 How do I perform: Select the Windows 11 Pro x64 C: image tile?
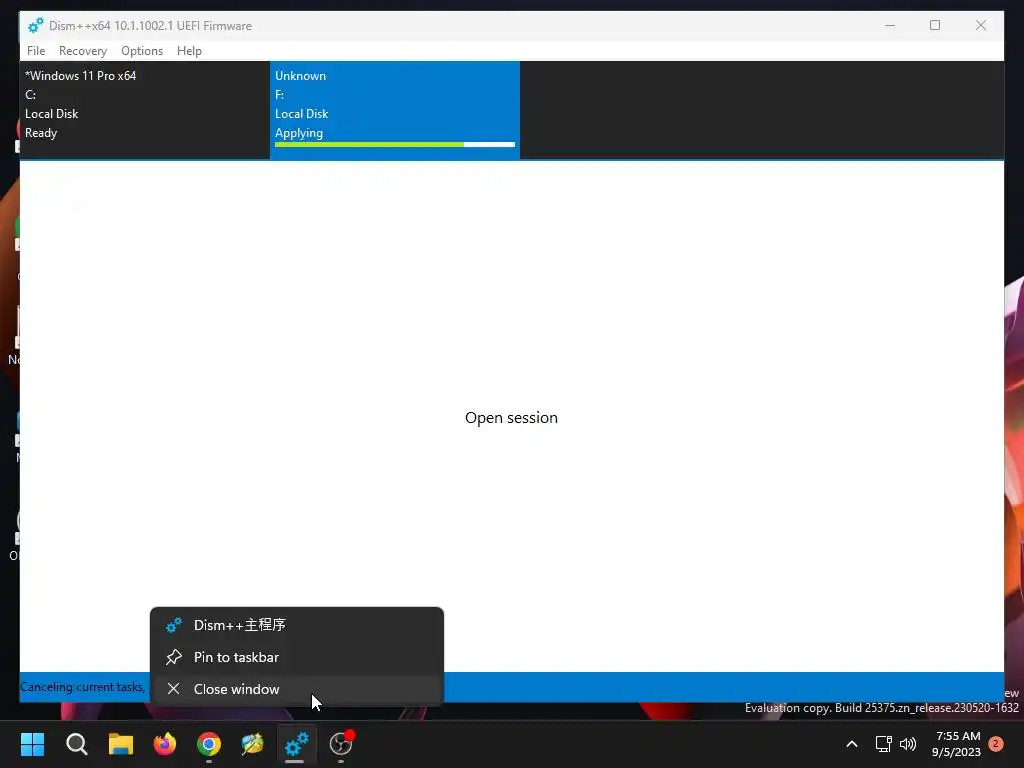[x=144, y=110]
